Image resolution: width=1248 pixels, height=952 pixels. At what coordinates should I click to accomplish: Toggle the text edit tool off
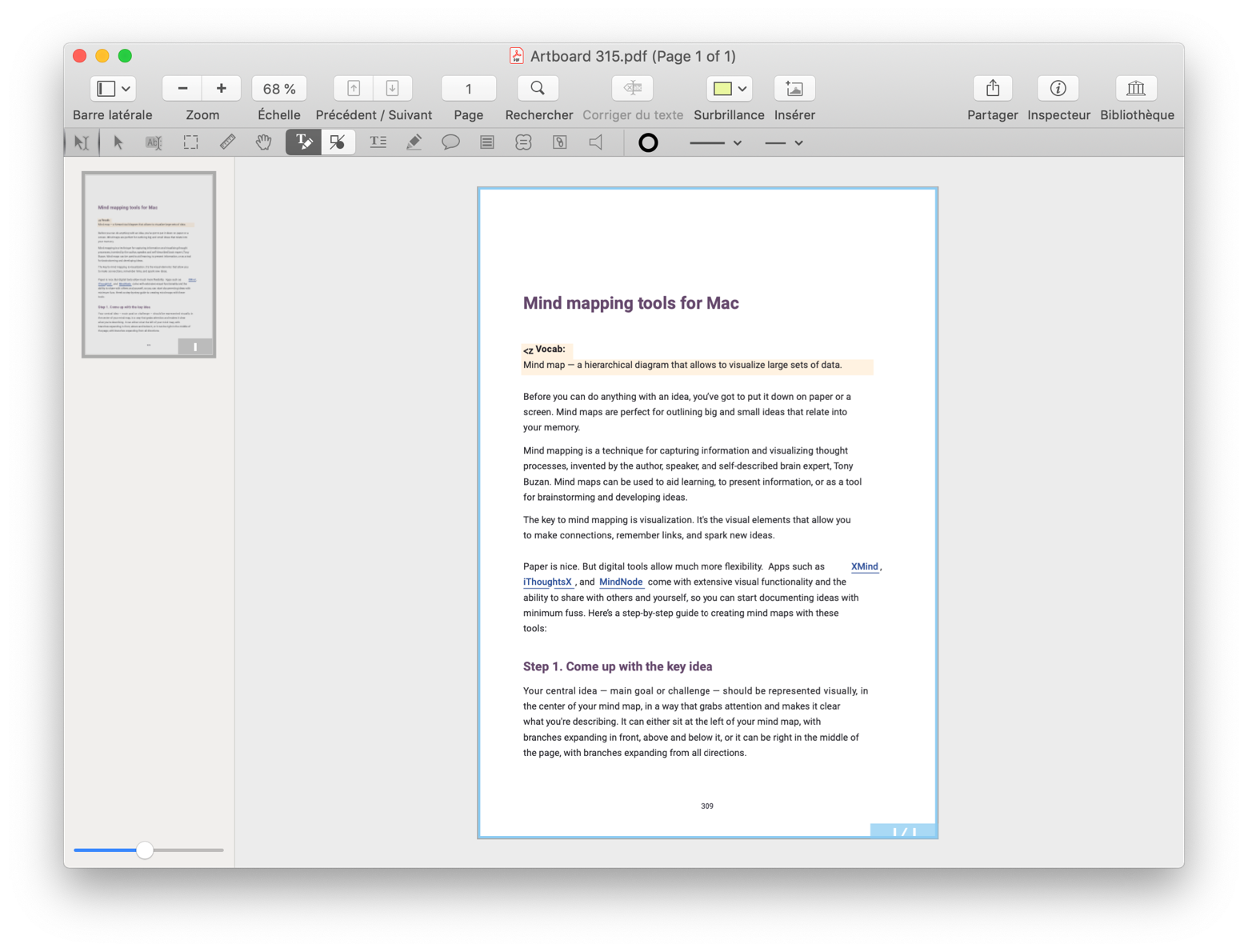[x=302, y=142]
